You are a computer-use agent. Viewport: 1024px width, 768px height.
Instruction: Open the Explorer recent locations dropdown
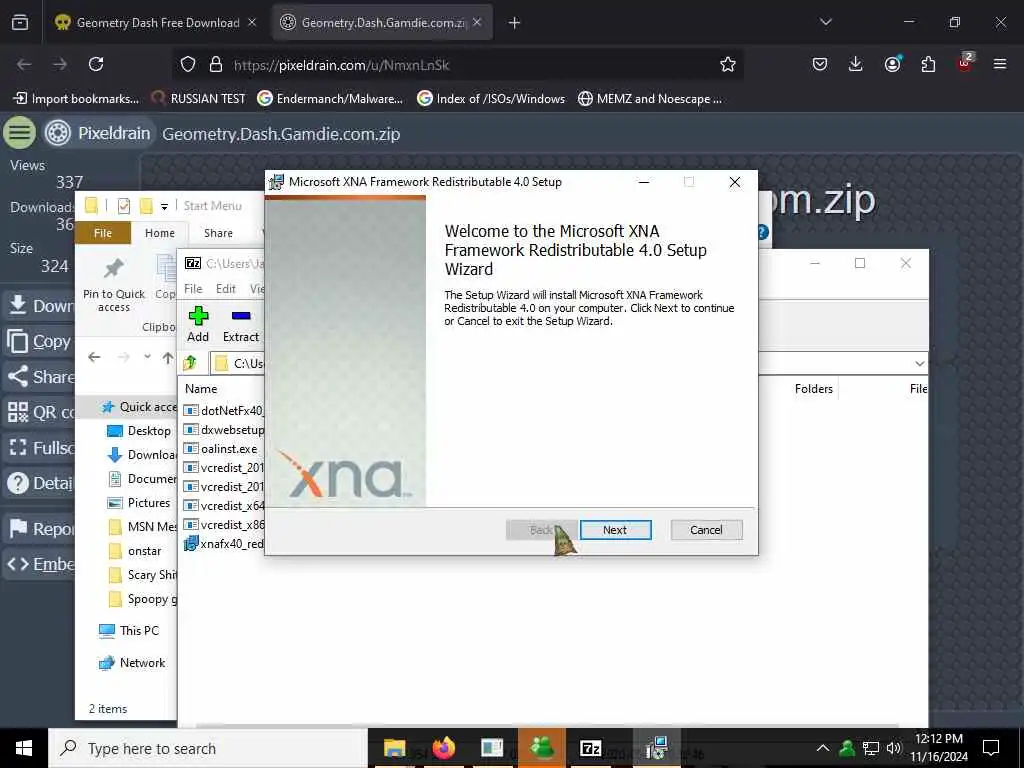(x=148, y=357)
